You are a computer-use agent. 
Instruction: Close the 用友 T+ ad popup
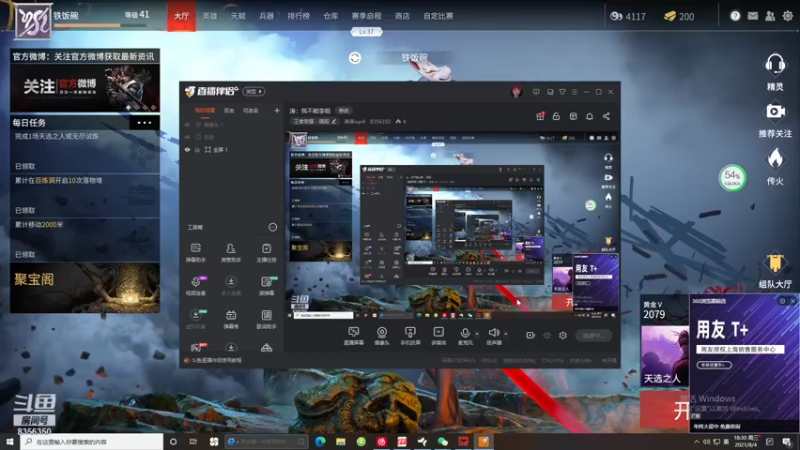[793, 301]
